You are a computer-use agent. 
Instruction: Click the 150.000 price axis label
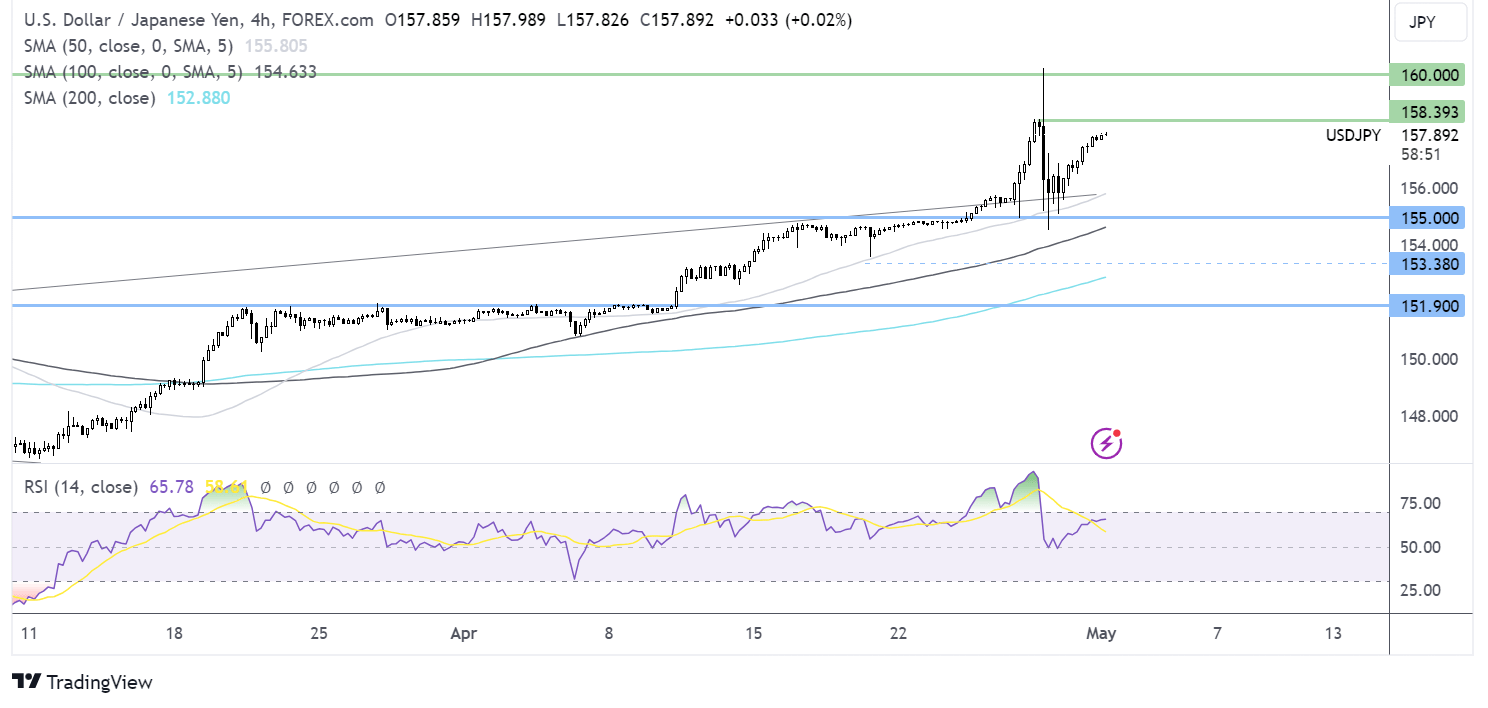1430,359
